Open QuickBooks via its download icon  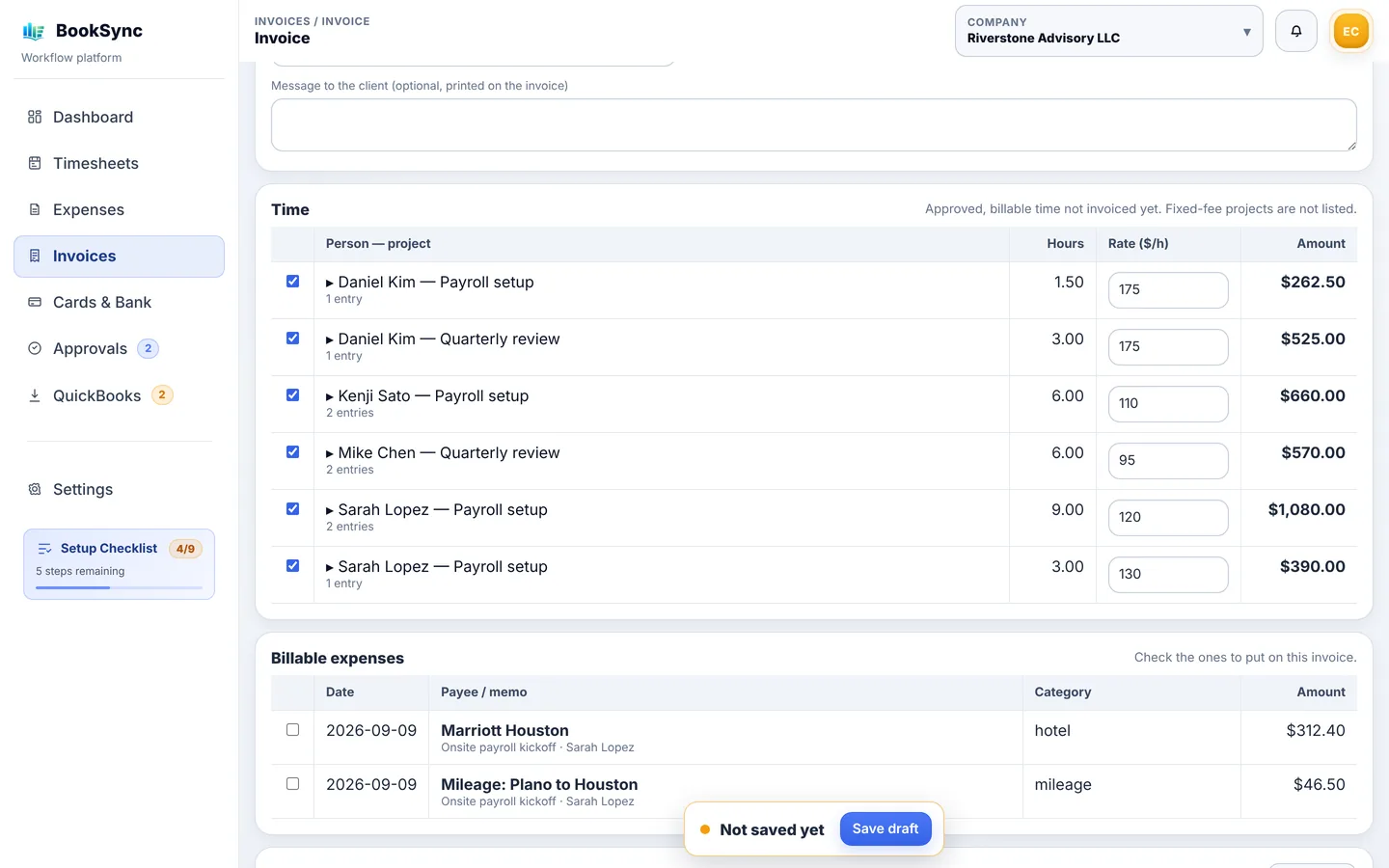(x=35, y=395)
